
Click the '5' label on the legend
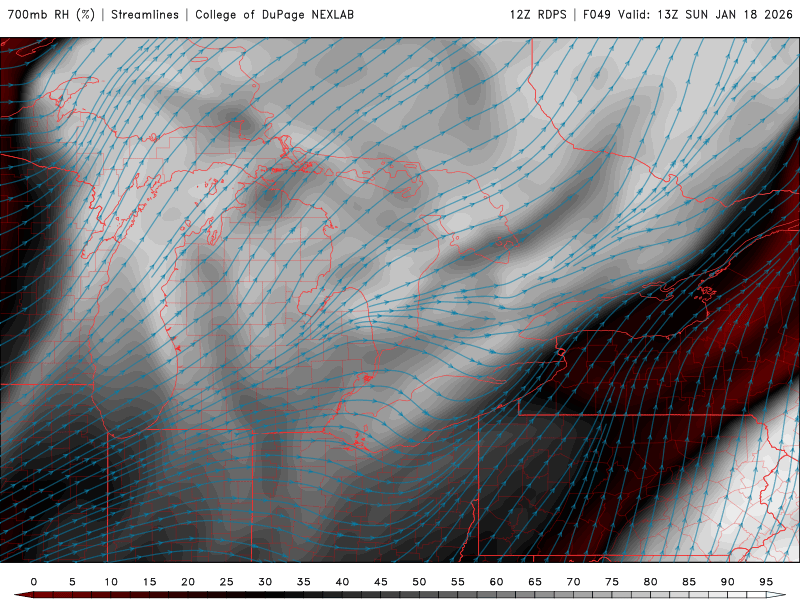(72, 582)
